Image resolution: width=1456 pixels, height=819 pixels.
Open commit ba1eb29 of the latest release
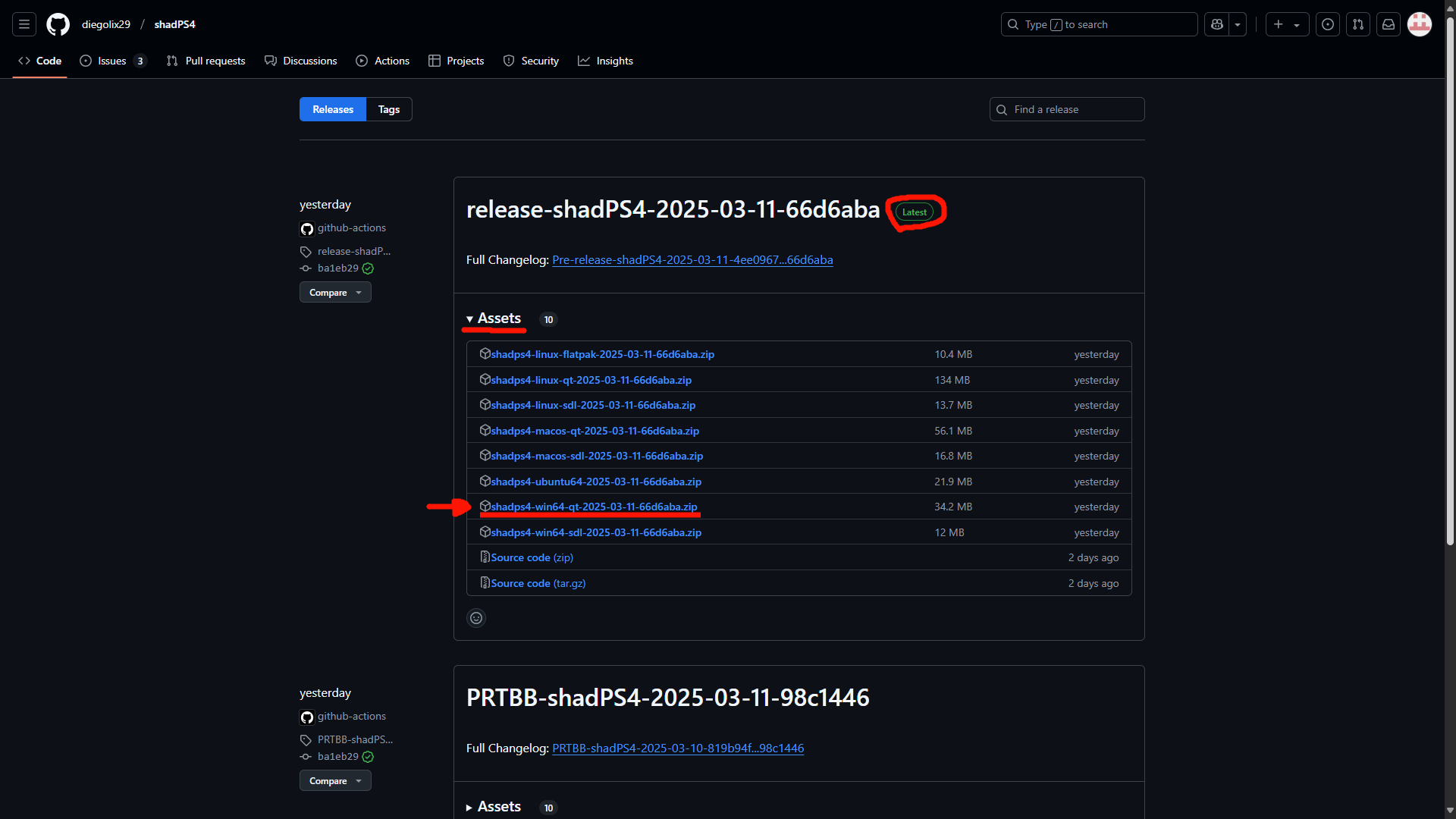(x=338, y=268)
